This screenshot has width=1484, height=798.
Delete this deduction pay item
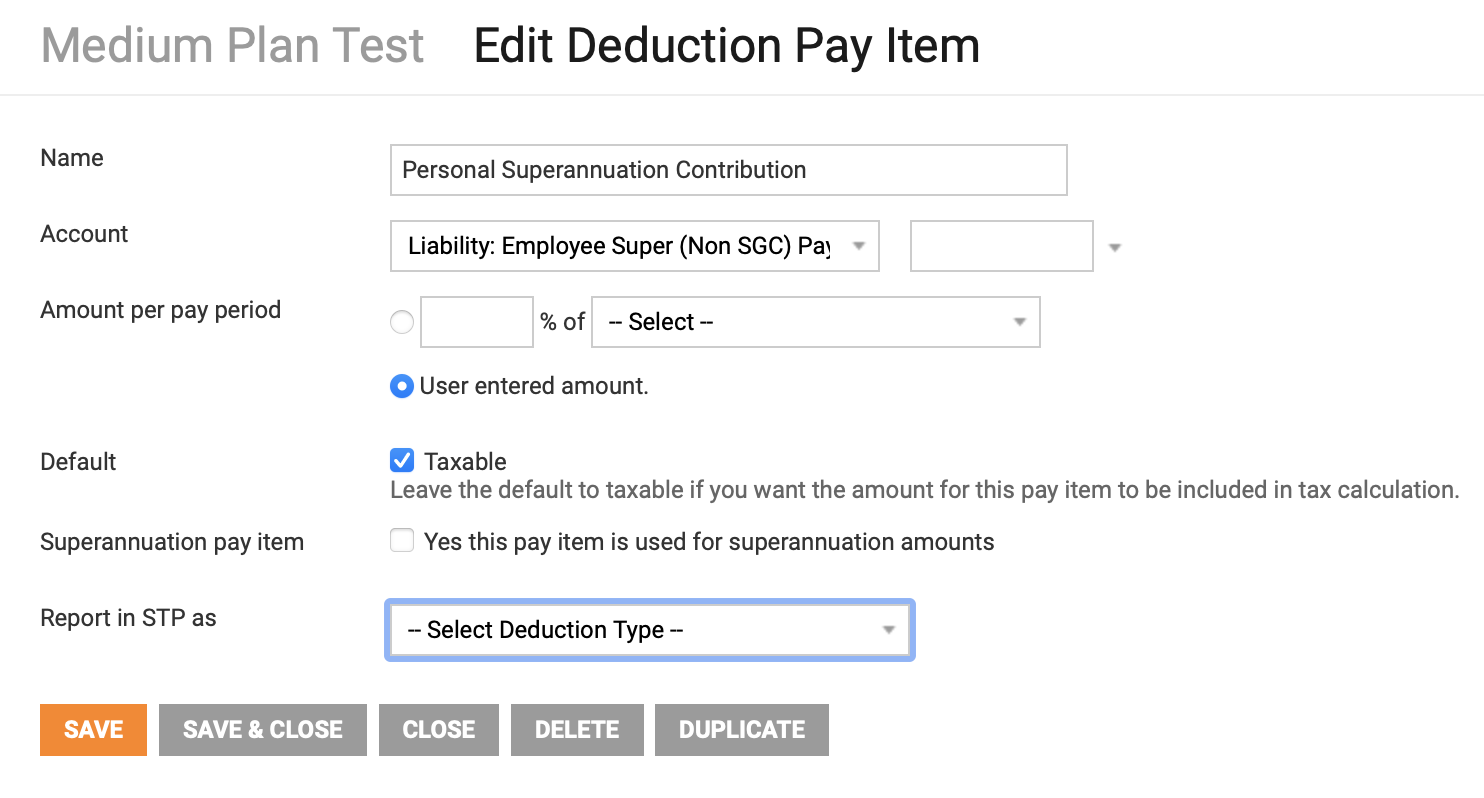point(577,729)
